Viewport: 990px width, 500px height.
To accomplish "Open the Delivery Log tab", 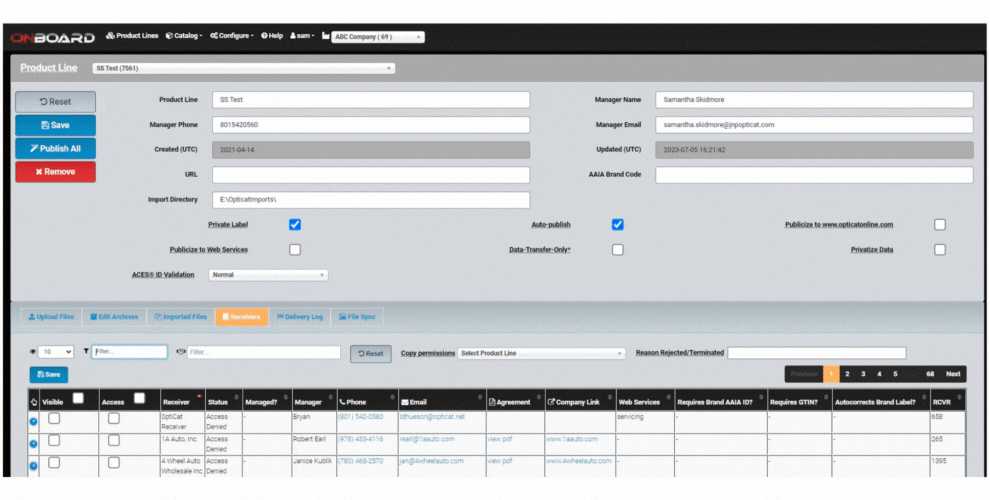I will pyautogui.click(x=300, y=316).
